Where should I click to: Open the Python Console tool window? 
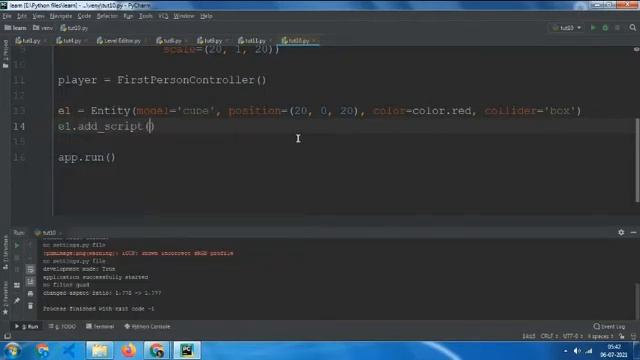[x=147, y=327]
